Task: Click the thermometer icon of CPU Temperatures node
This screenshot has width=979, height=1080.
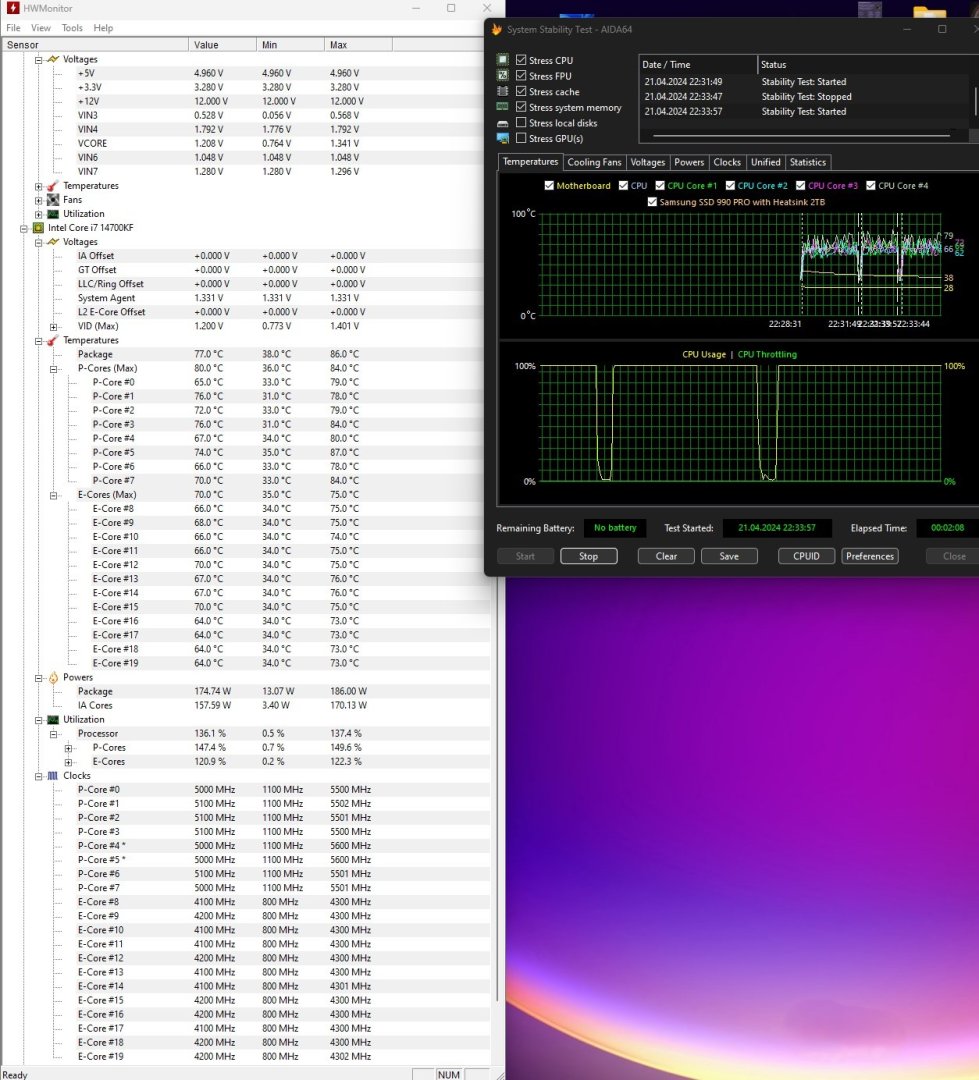Action: tap(53, 341)
